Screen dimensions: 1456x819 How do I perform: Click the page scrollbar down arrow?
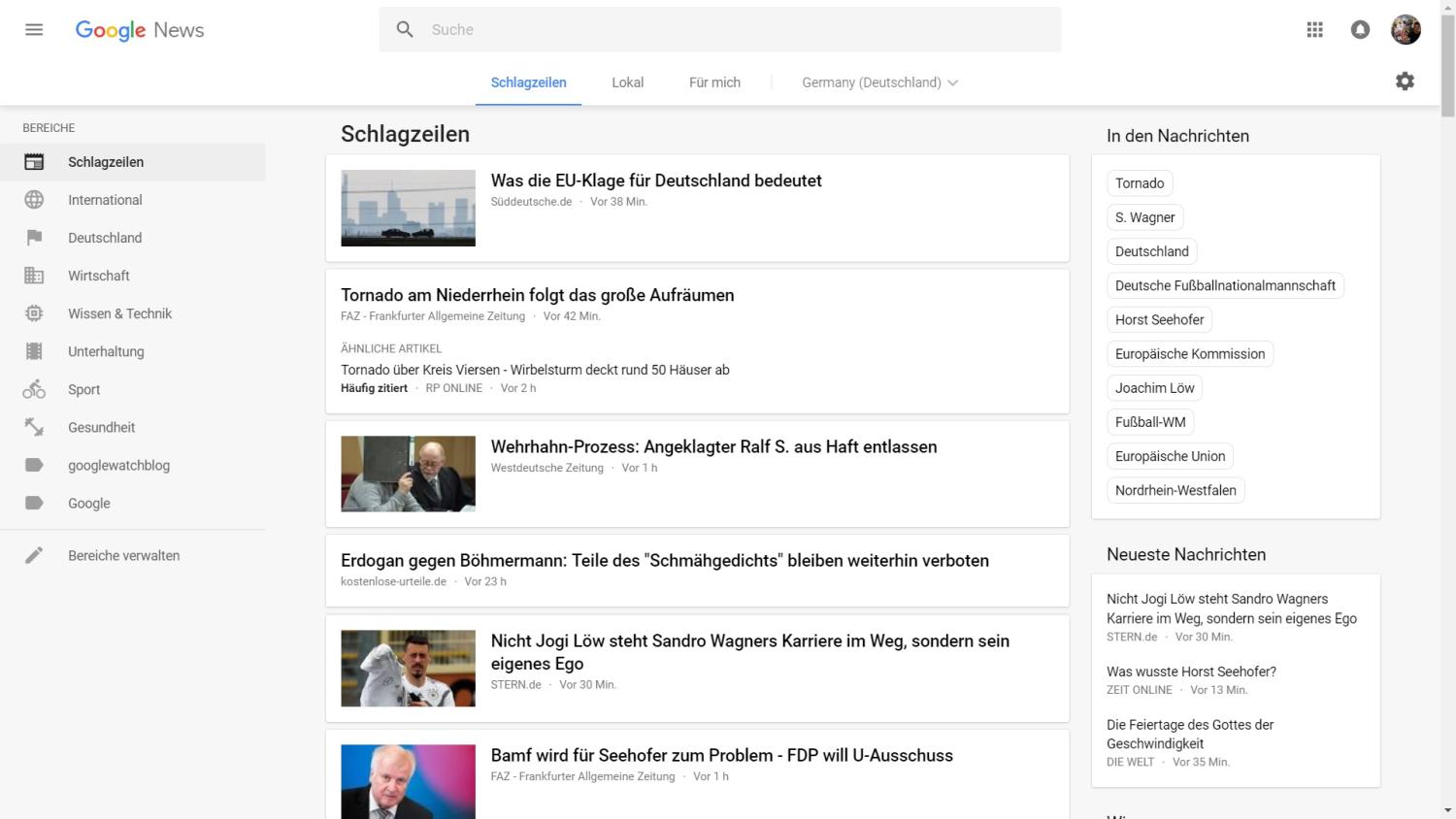pyautogui.click(x=1447, y=810)
